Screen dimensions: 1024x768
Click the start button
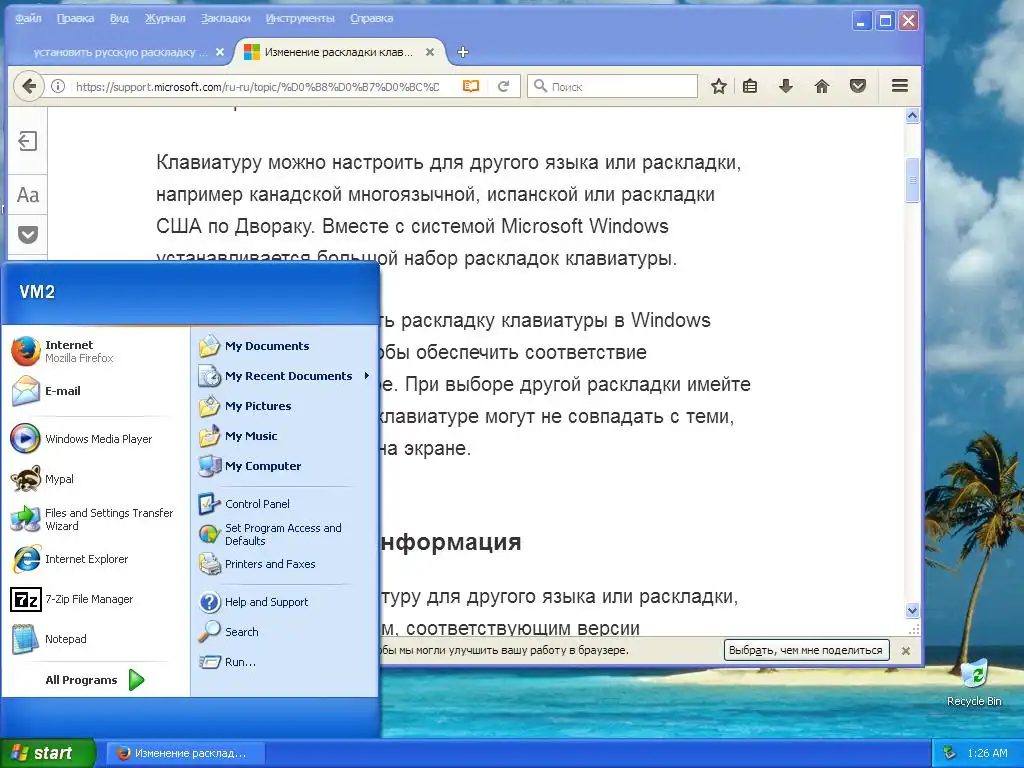pos(47,753)
